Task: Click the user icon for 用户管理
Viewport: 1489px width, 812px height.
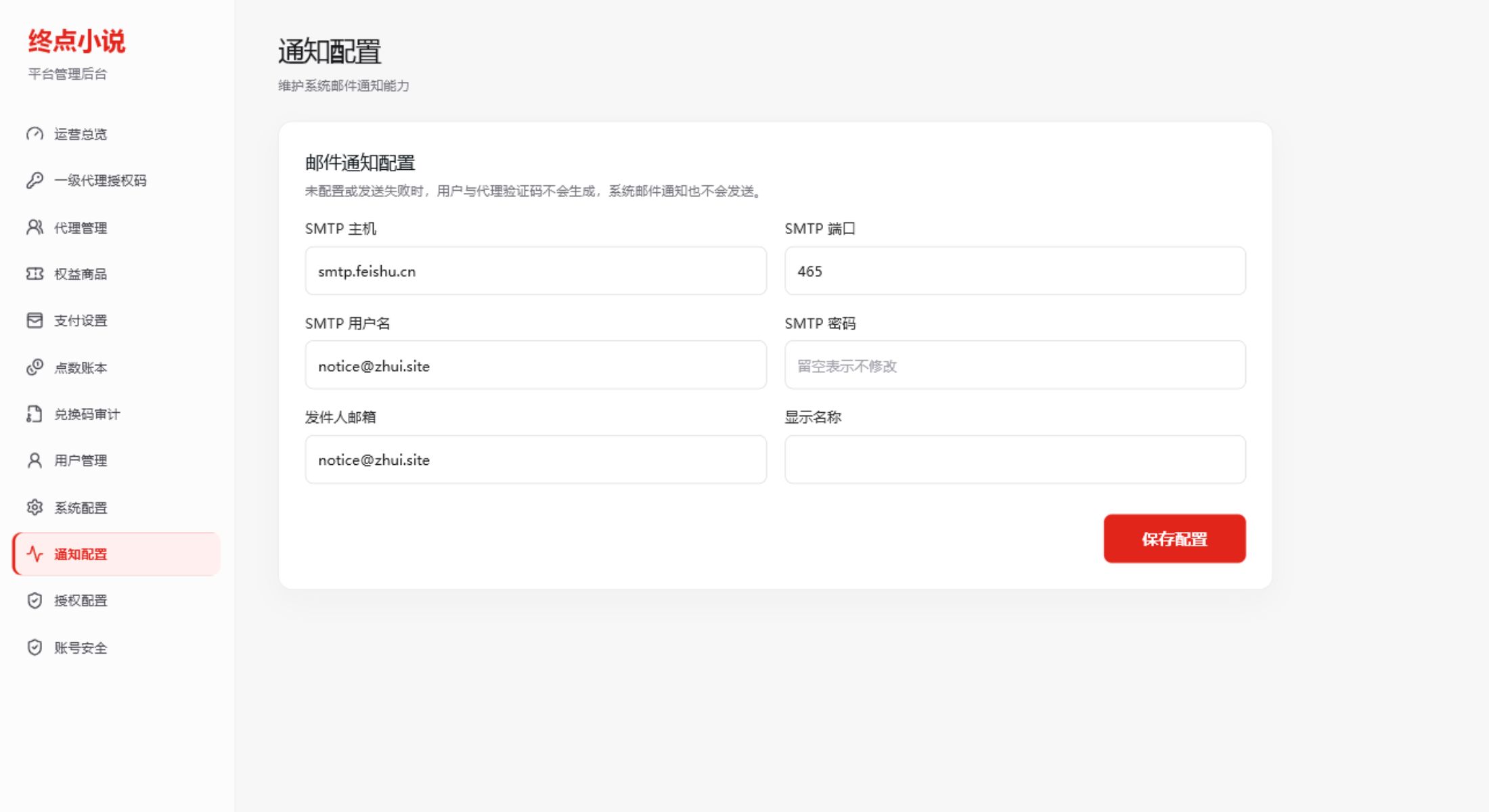Action: point(35,460)
